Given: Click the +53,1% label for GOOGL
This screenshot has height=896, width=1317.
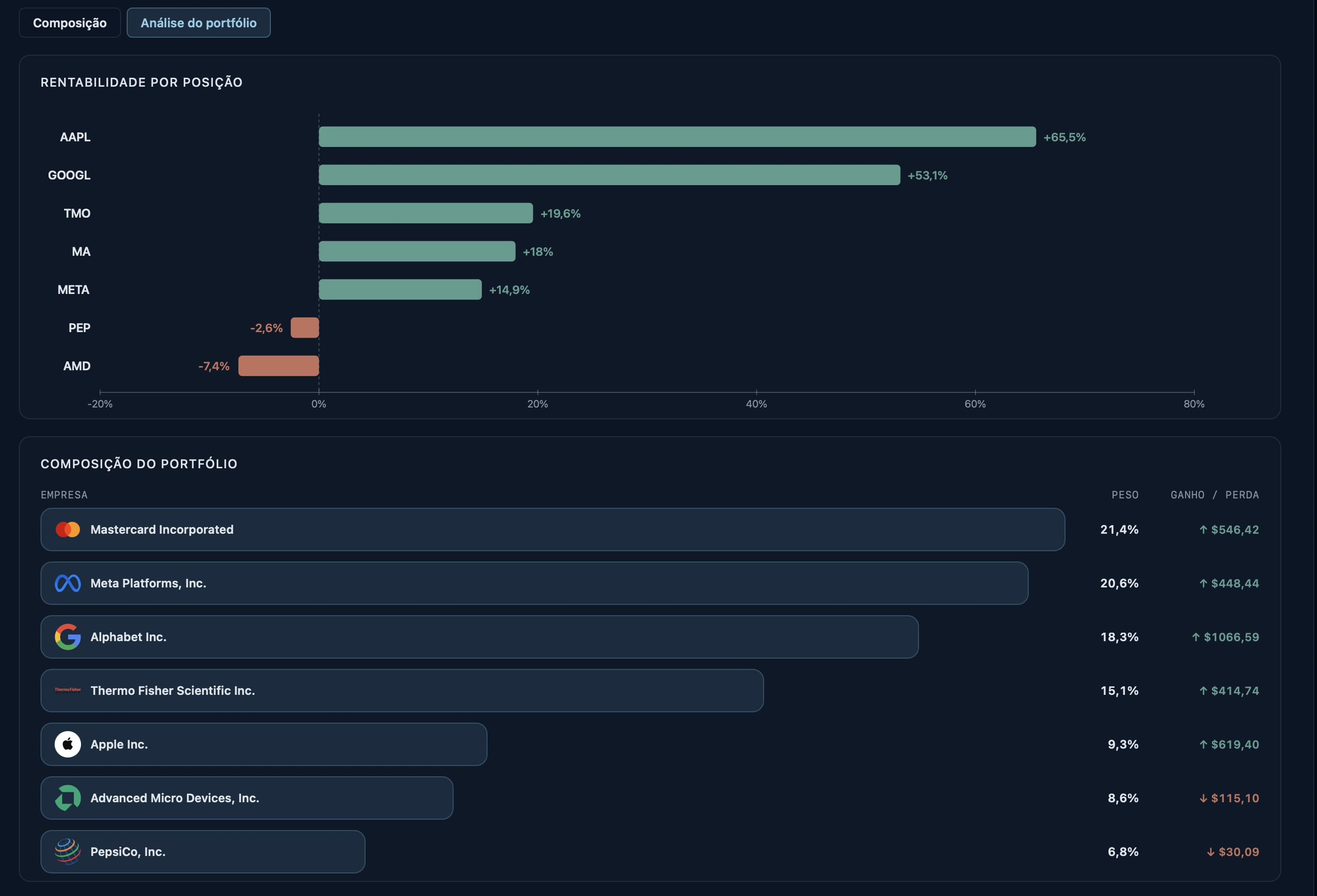Looking at the screenshot, I should [x=927, y=175].
